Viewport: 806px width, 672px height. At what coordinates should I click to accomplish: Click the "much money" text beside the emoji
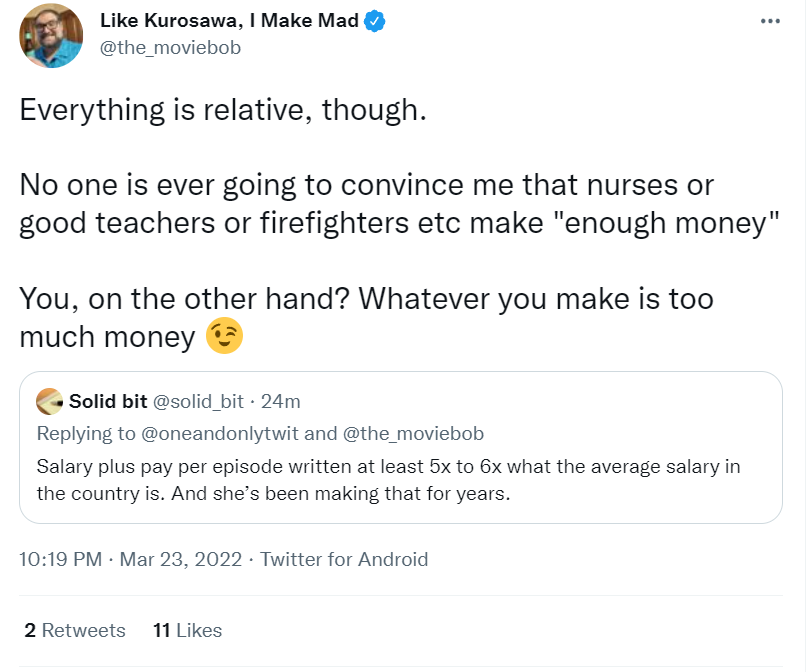pyautogui.click(x=107, y=338)
